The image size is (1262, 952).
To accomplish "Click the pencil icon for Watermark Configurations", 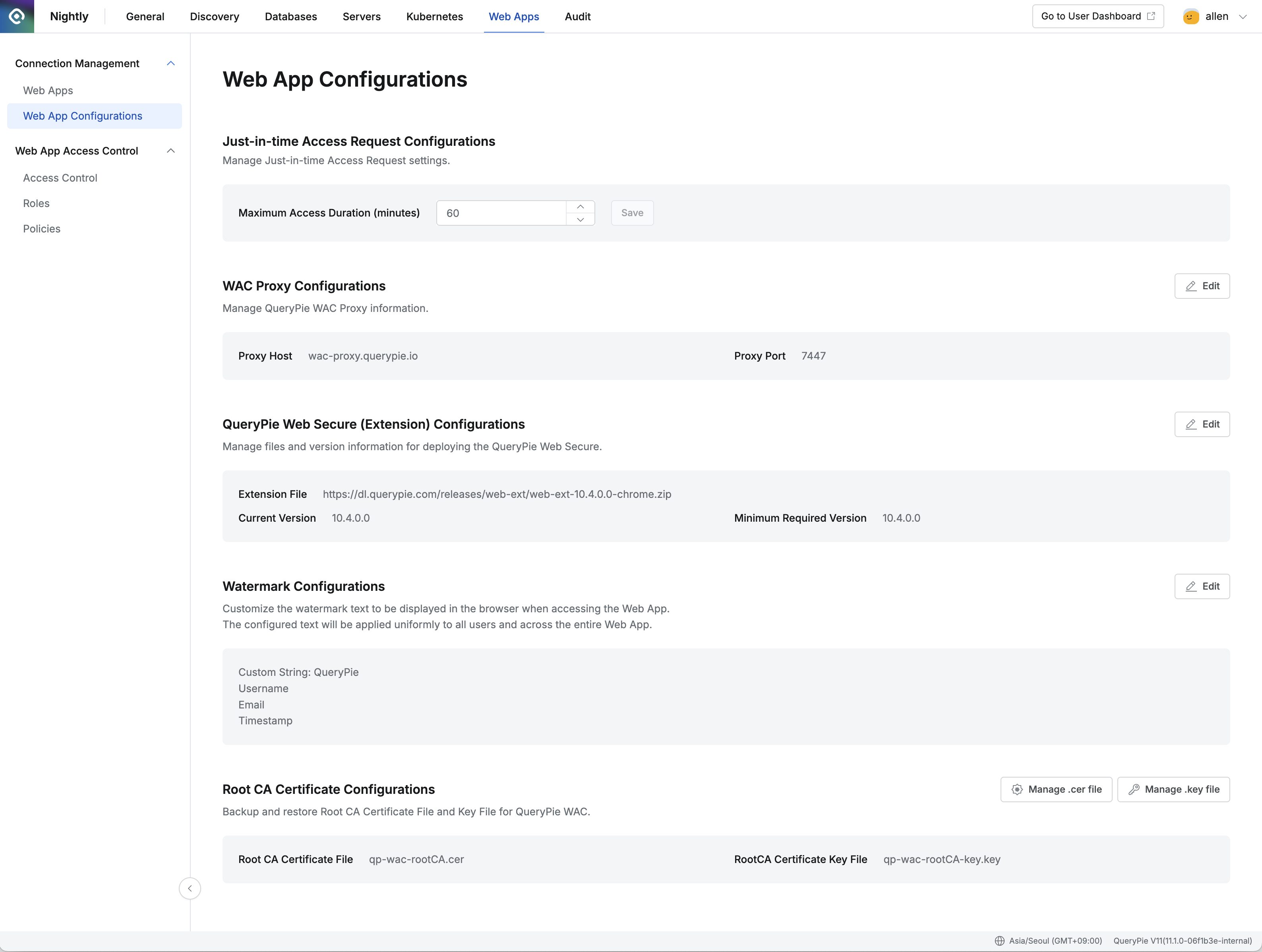I will pos(1191,586).
